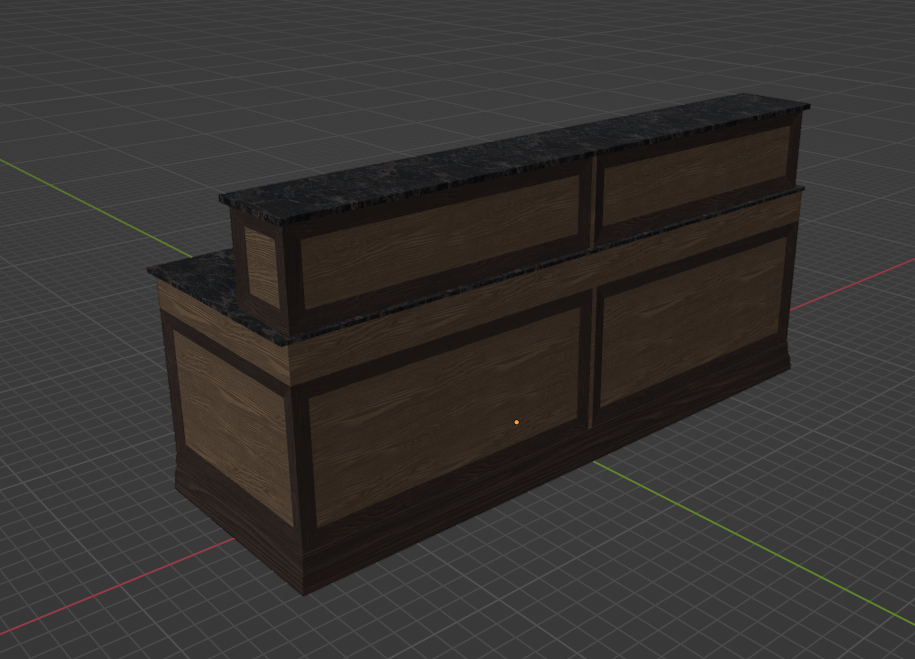
Task: Select the top black marble countertop
Action: tap(515, 158)
